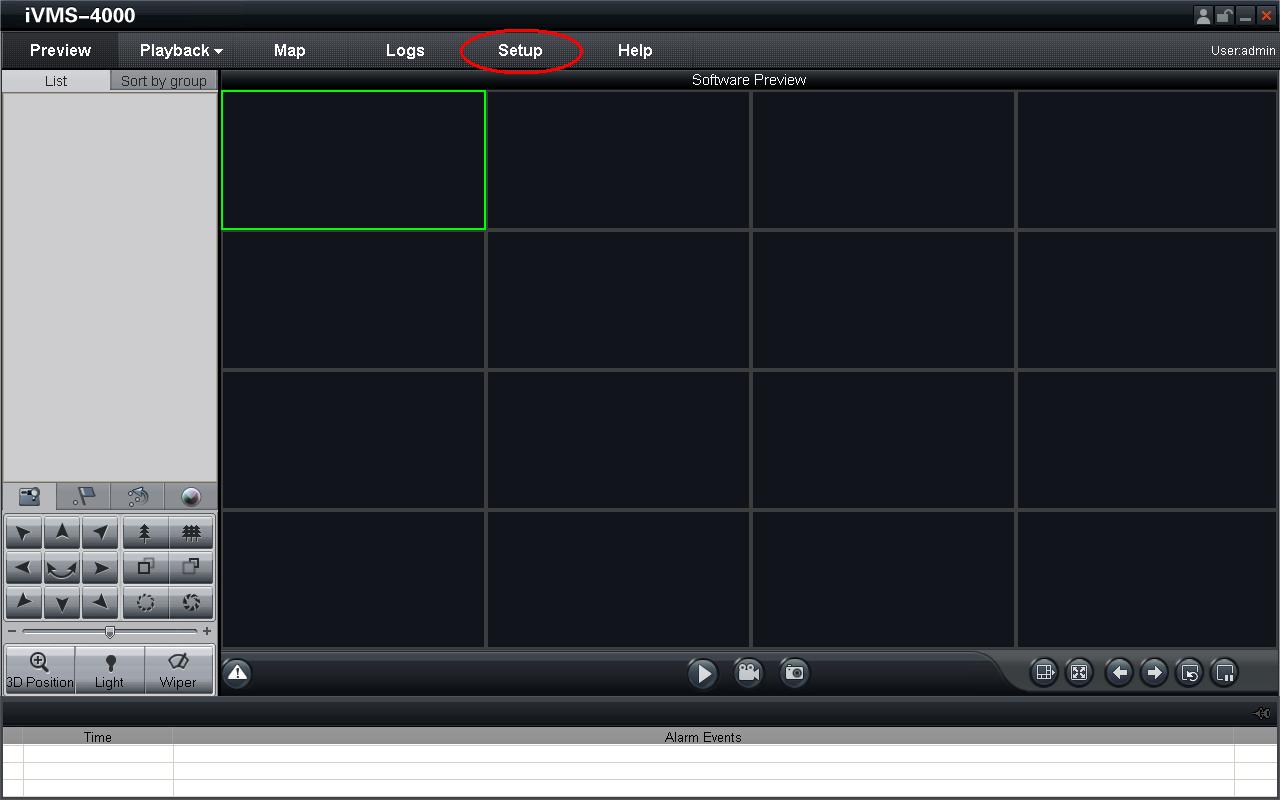Adjust the PTZ speed slider handle
1280x800 pixels.
[x=110, y=632]
